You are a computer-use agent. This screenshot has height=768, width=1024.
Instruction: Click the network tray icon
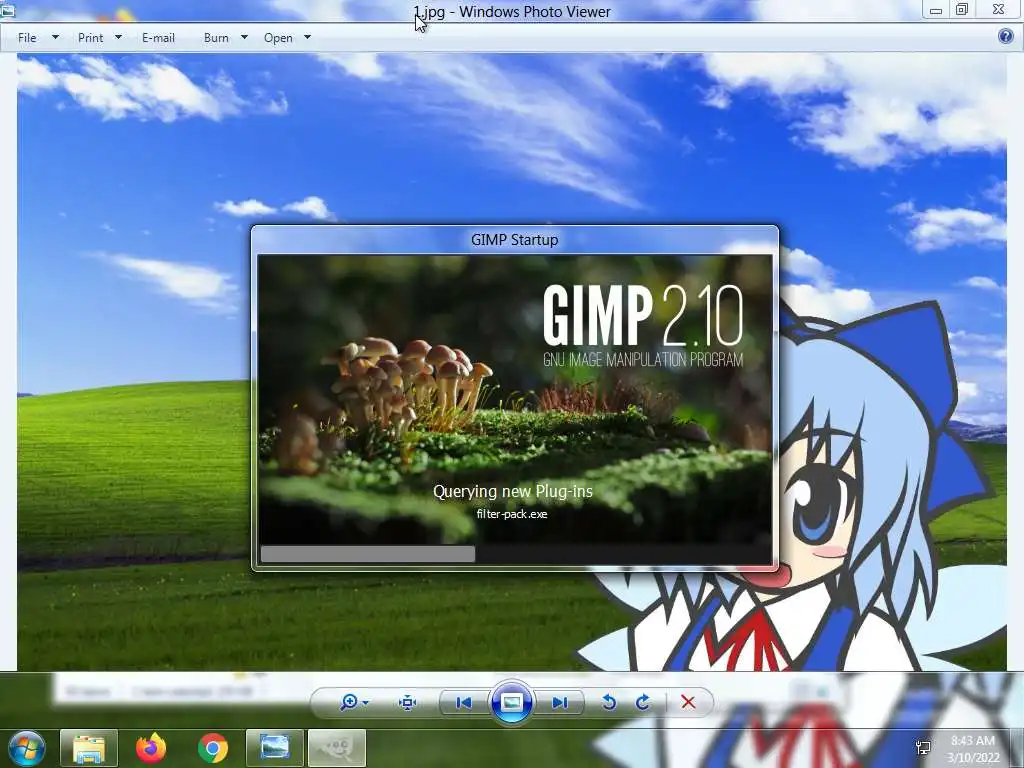pyautogui.click(x=923, y=748)
